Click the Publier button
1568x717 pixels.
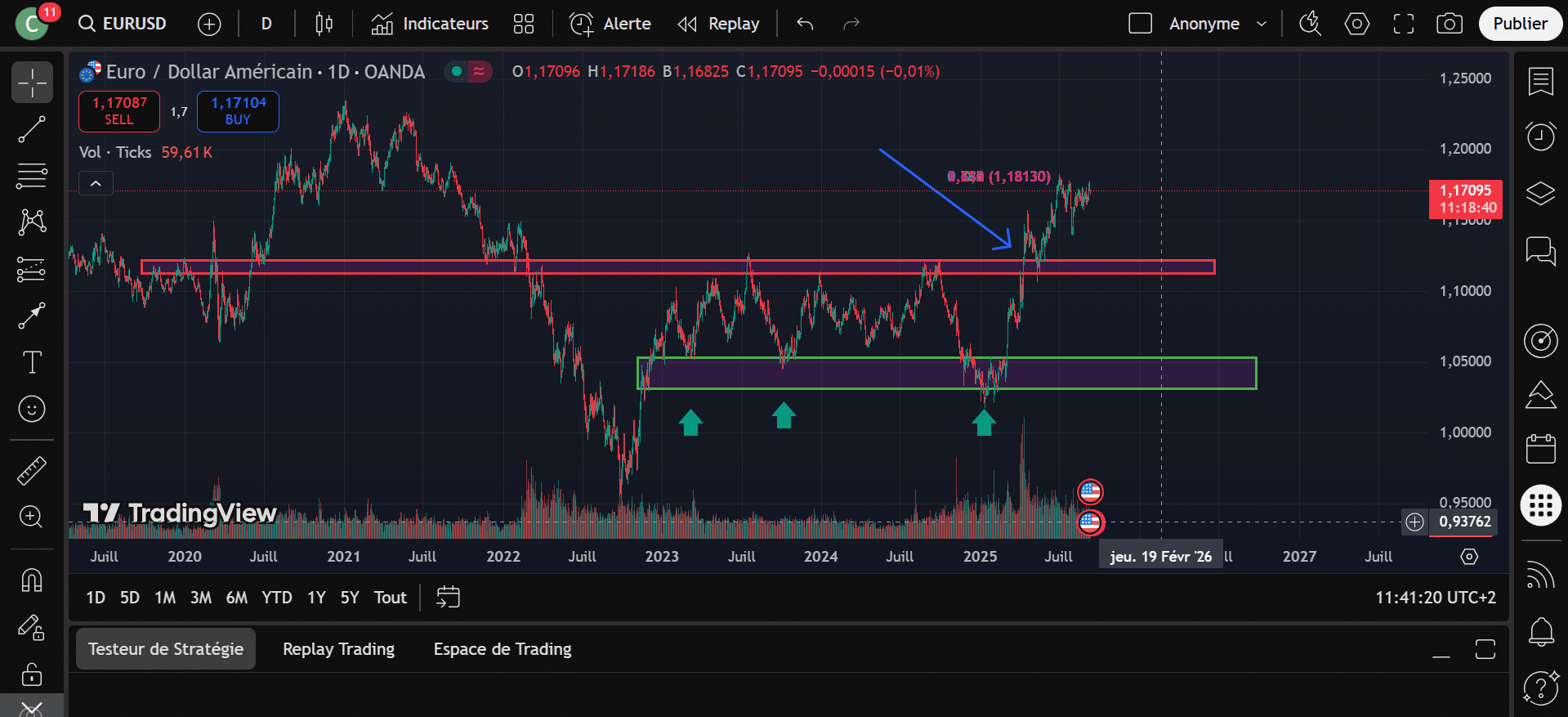click(1520, 24)
